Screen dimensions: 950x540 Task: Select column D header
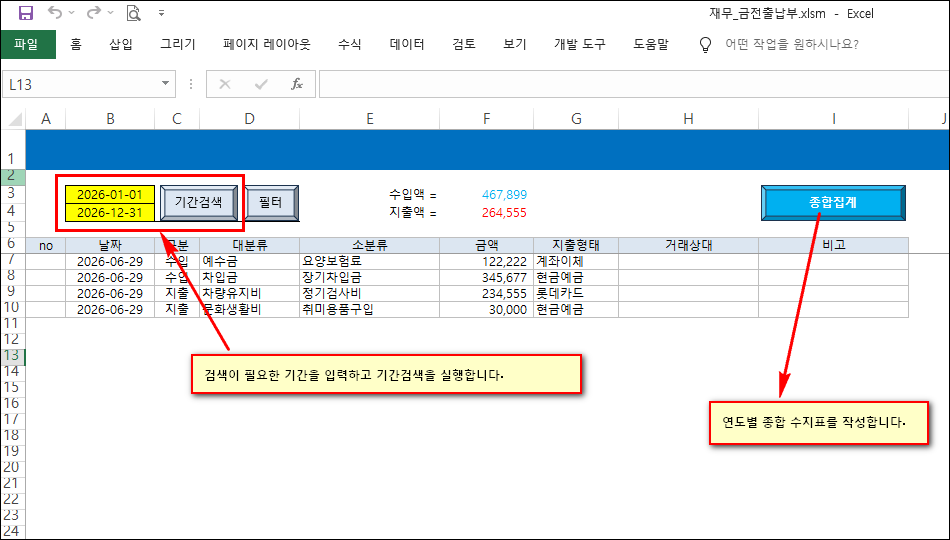249,119
